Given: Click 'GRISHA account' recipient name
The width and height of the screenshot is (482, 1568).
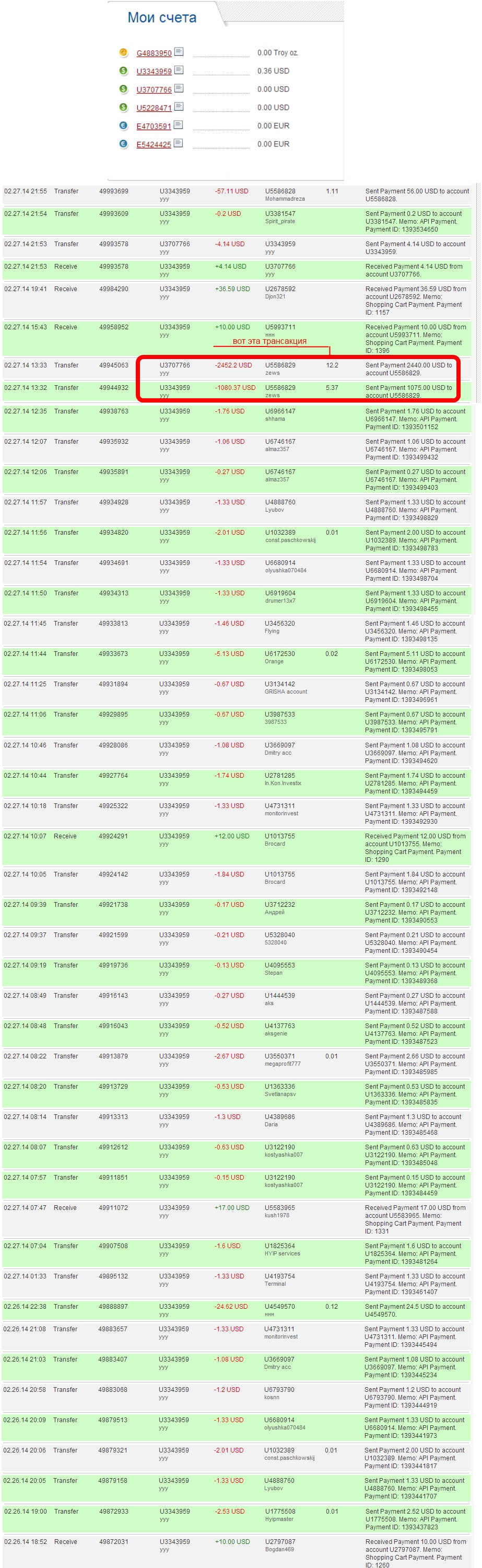Looking at the screenshot, I should (x=286, y=692).
